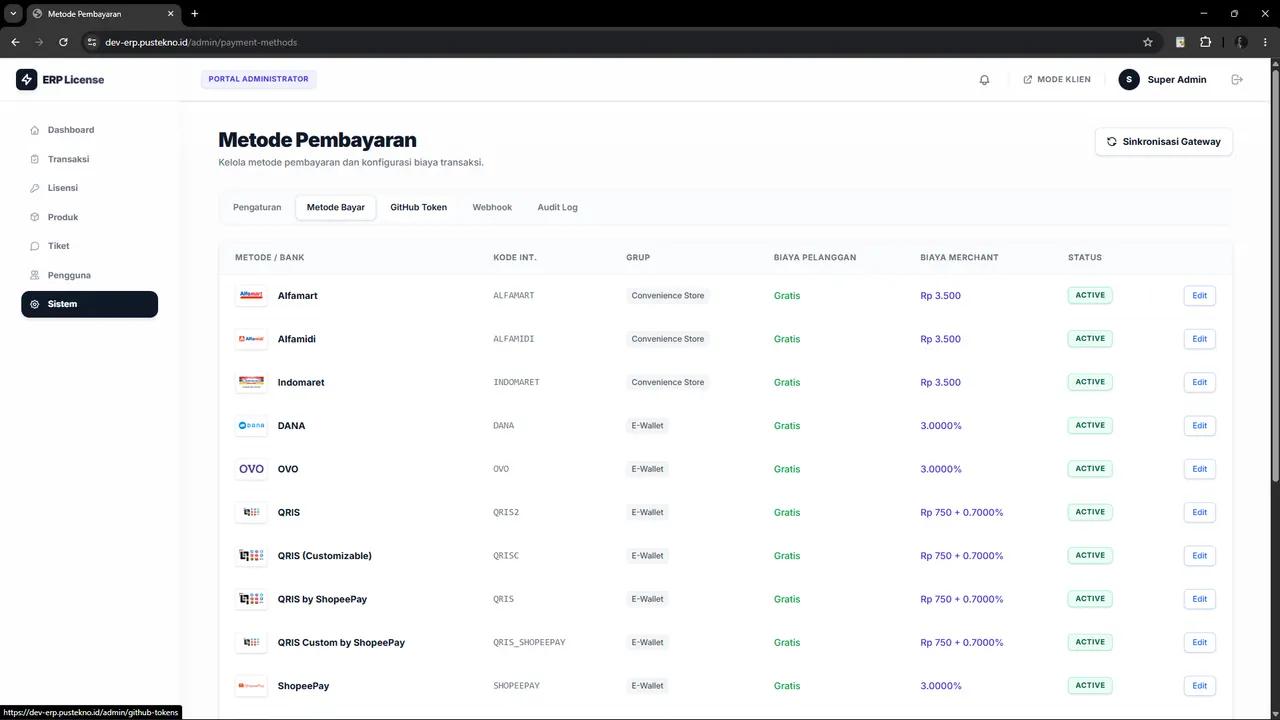
Task: Edit the Alfamidi payment method
Action: pyautogui.click(x=1200, y=339)
